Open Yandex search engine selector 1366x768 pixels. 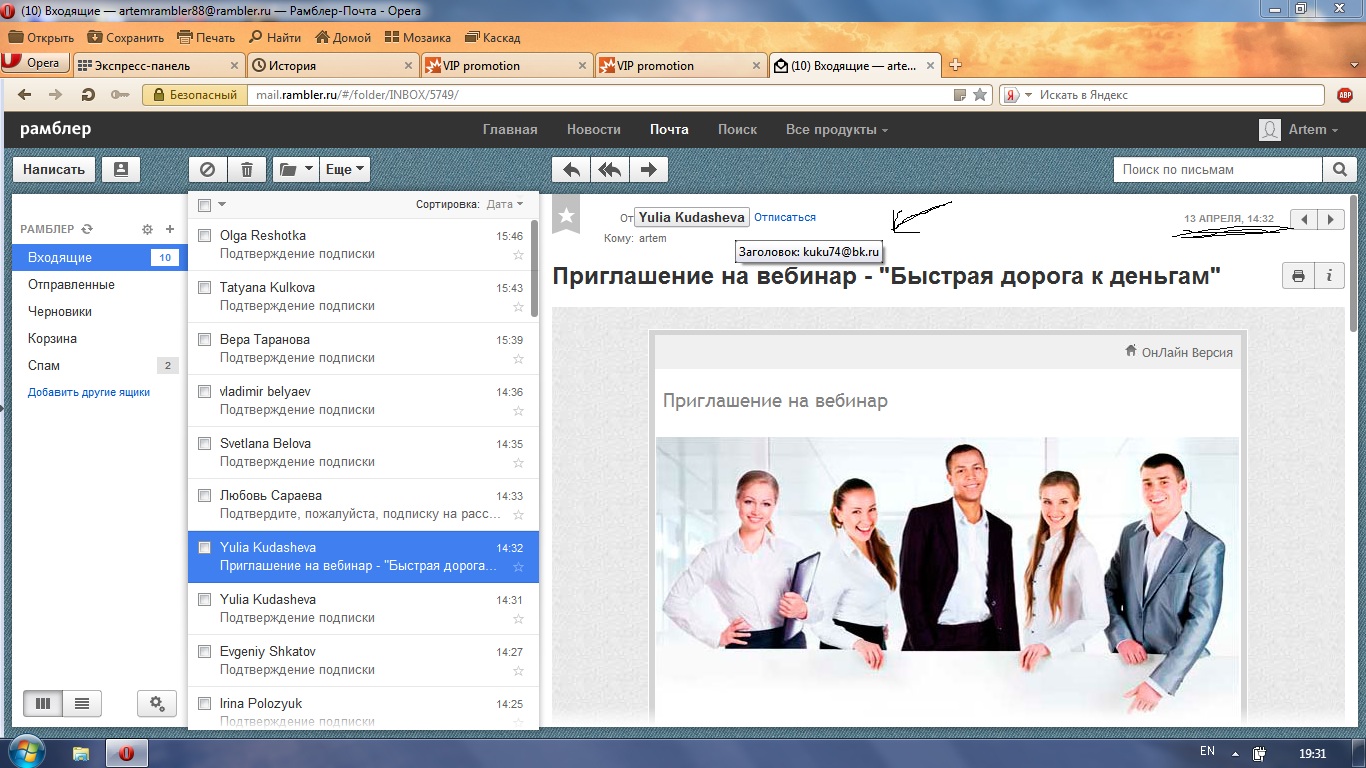point(1016,95)
